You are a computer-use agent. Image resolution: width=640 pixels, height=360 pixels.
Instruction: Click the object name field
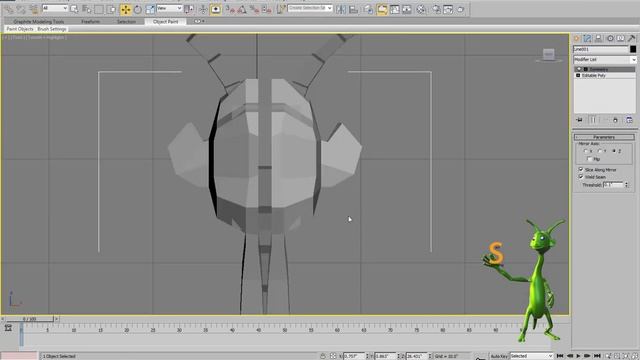(601, 49)
